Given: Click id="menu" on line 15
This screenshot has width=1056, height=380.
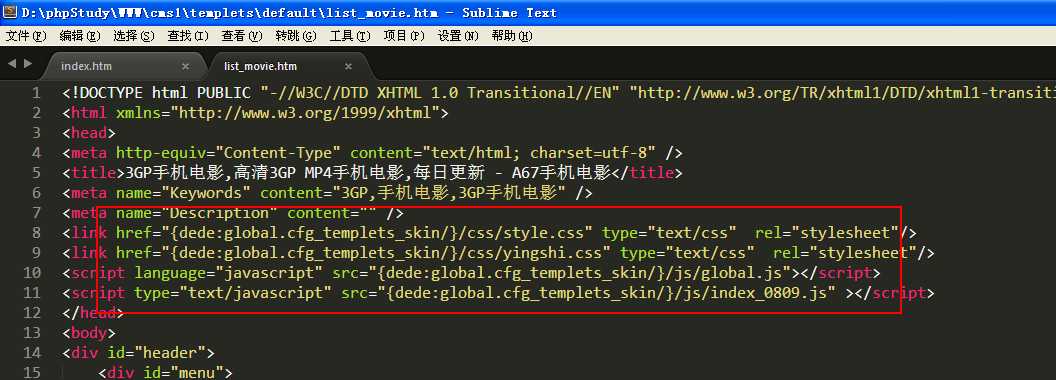Looking at the screenshot, I should point(183,373).
